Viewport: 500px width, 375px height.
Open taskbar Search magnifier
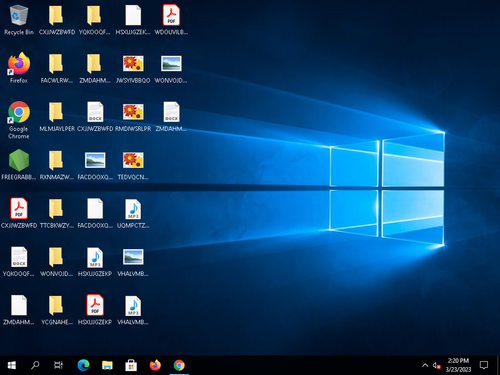[35, 365]
